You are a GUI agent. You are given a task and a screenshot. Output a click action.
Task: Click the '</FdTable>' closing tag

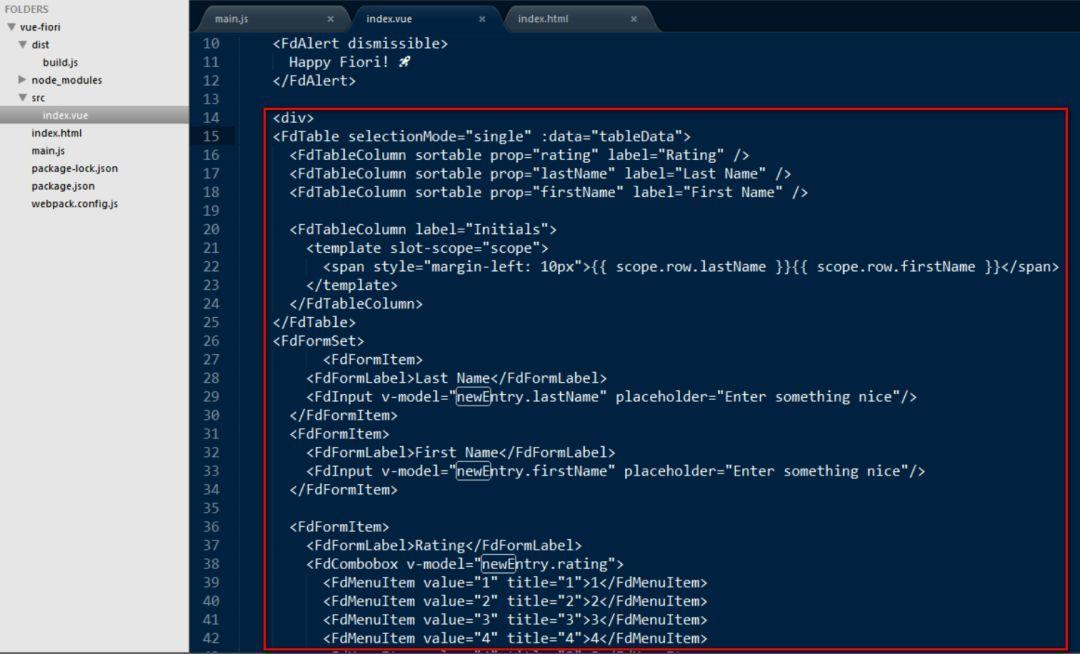(314, 322)
